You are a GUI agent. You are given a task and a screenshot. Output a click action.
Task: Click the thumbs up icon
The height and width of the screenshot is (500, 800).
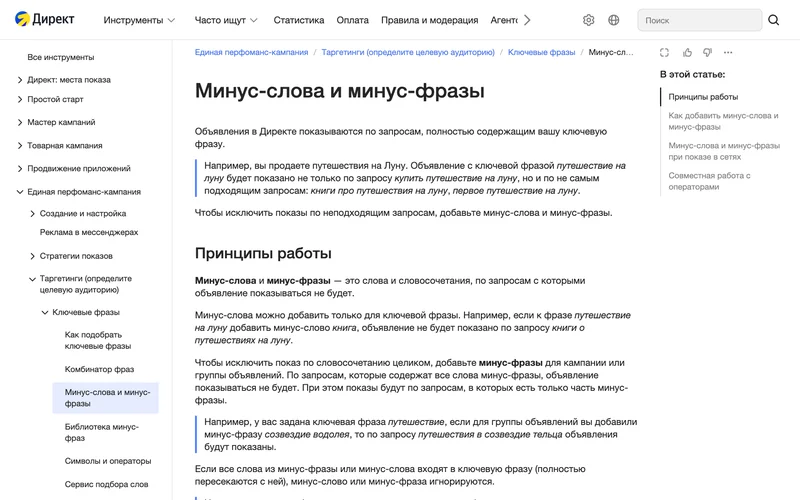[x=687, y=53]
